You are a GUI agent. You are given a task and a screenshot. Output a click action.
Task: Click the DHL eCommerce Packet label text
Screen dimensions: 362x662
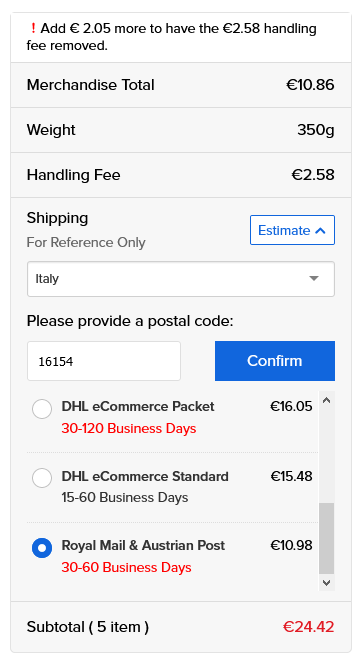[138, 407]
